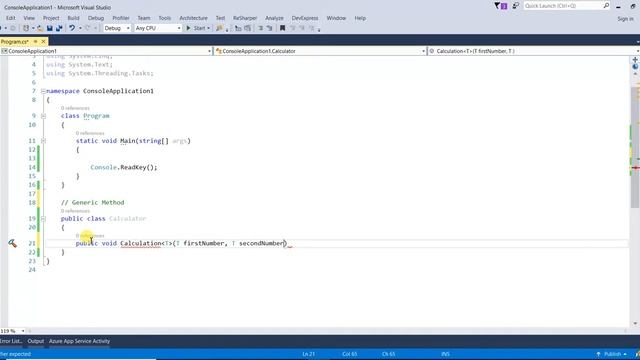Click the Quick Launch magnifier icon
The height and width of the screenshot is (360, 640).
[606, 6]
